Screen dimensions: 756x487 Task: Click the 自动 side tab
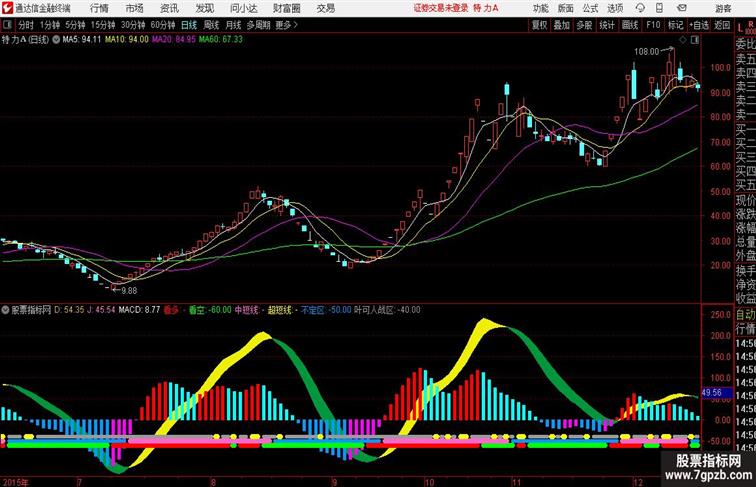coord(745,314)
